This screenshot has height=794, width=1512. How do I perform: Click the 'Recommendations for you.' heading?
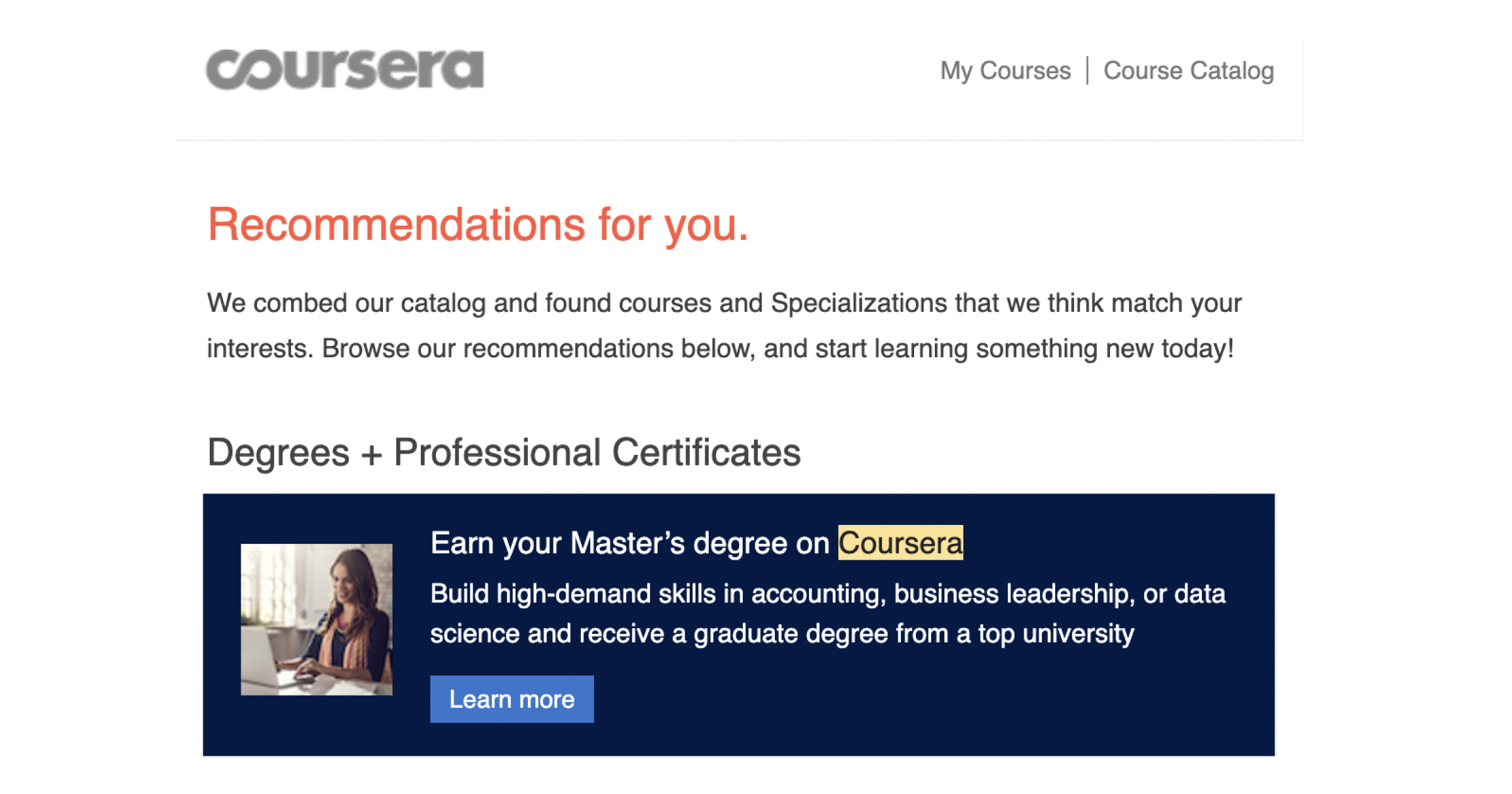coord(478,224)
